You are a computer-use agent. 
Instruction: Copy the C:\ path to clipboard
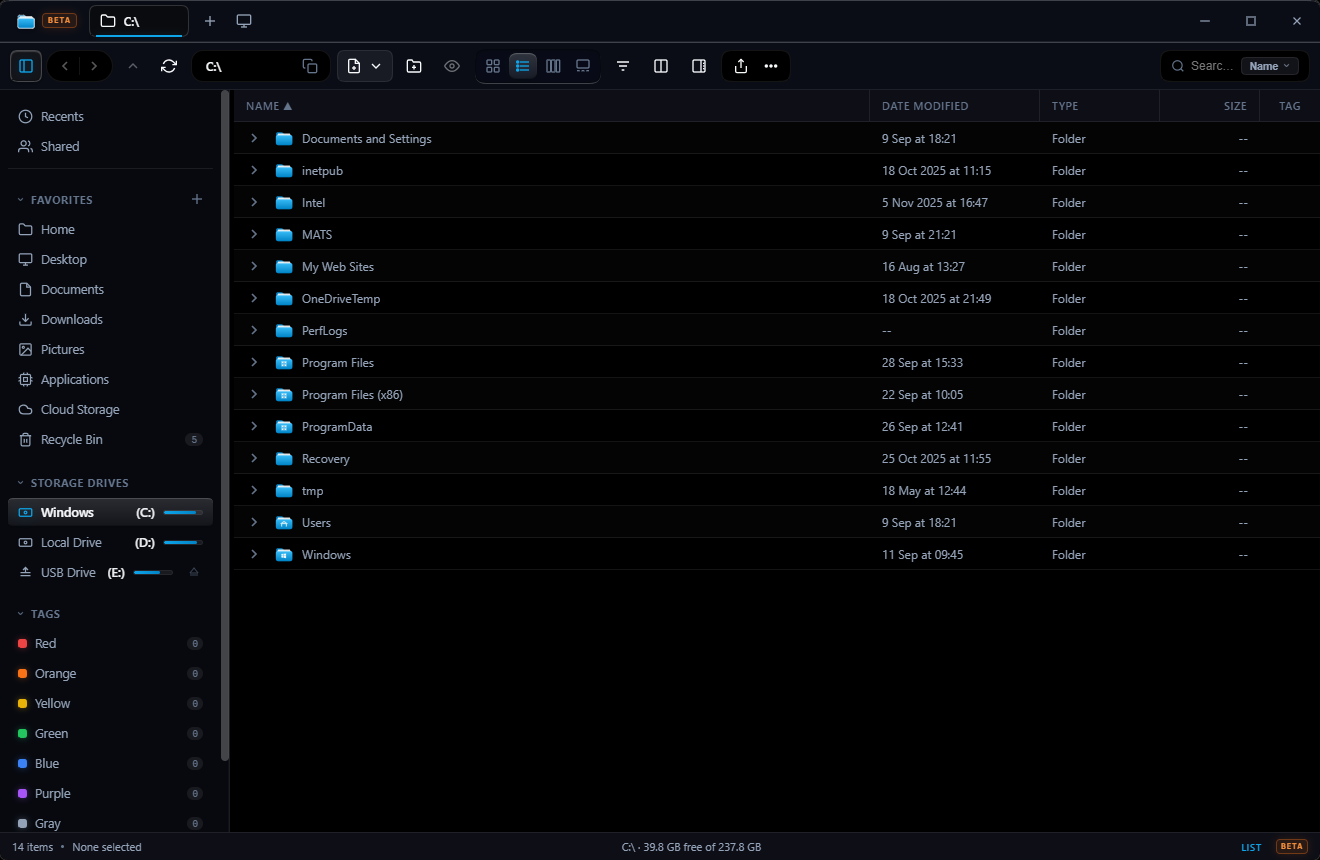click(x=310, y=66)
